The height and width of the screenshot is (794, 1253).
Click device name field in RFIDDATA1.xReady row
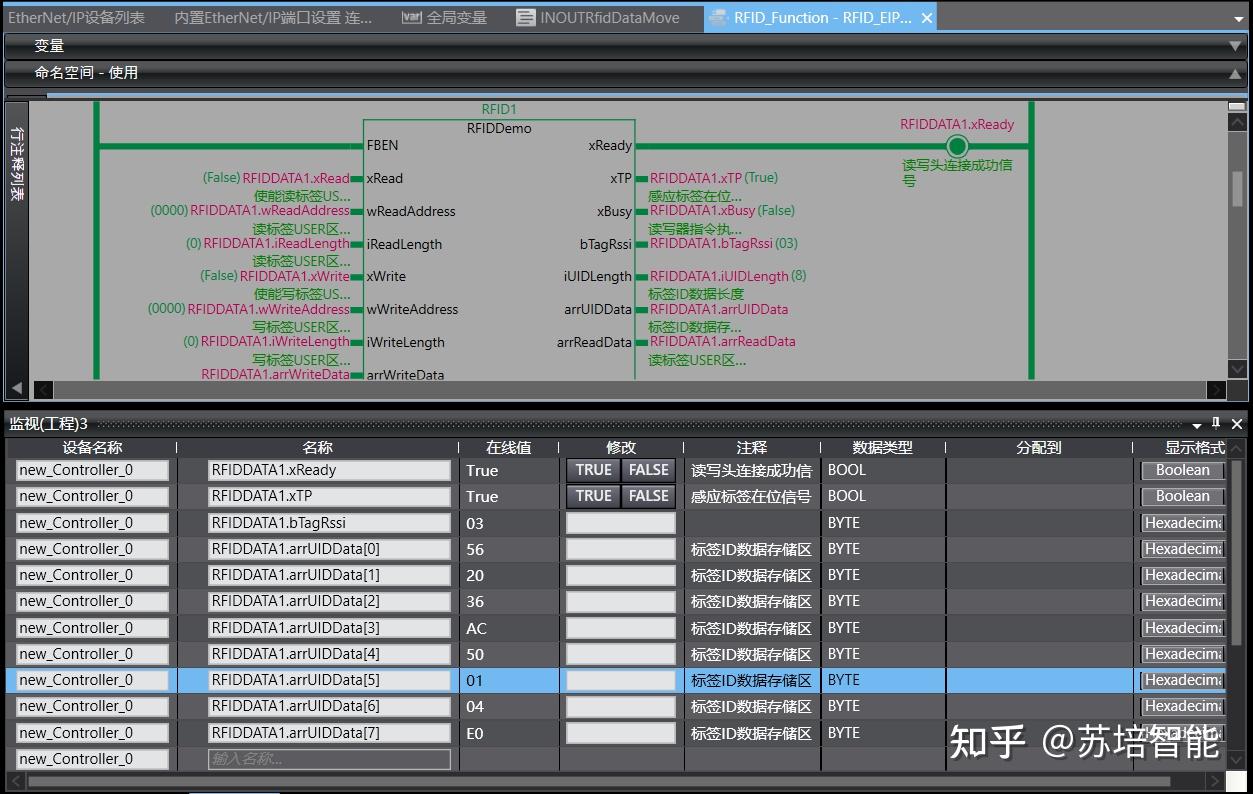pos(92,470)
